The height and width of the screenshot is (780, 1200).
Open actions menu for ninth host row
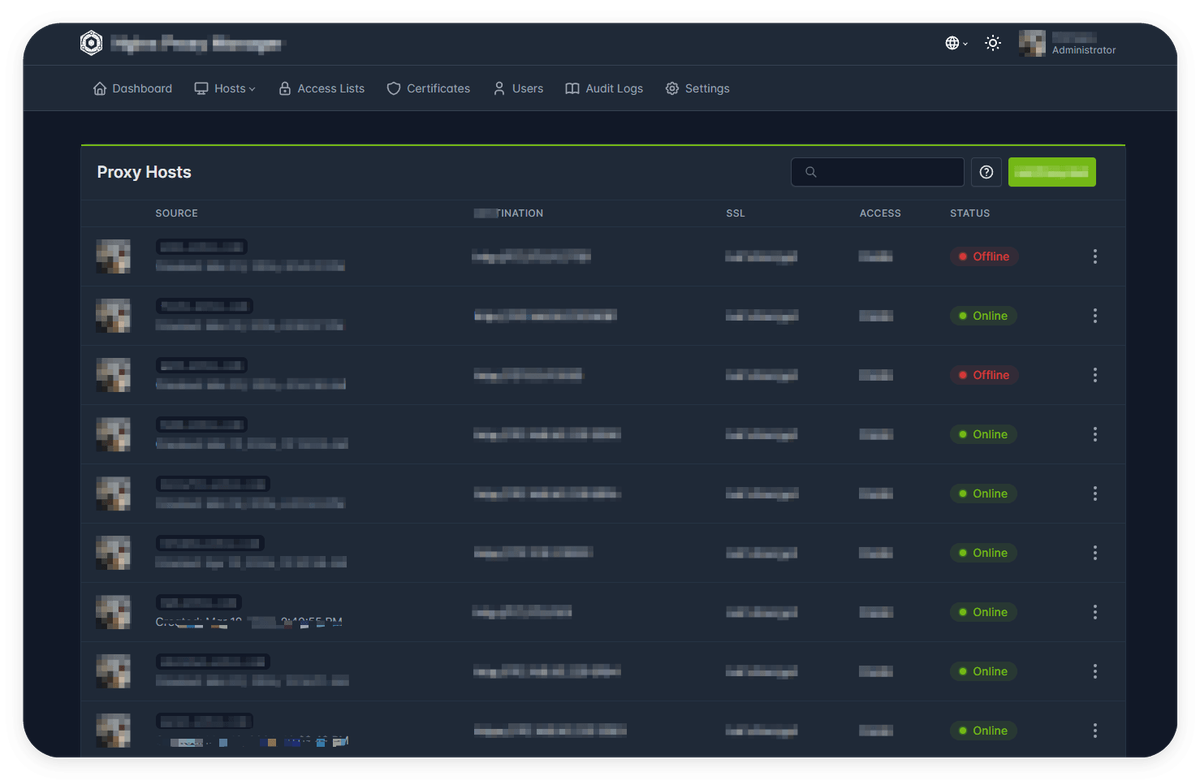1095,731
